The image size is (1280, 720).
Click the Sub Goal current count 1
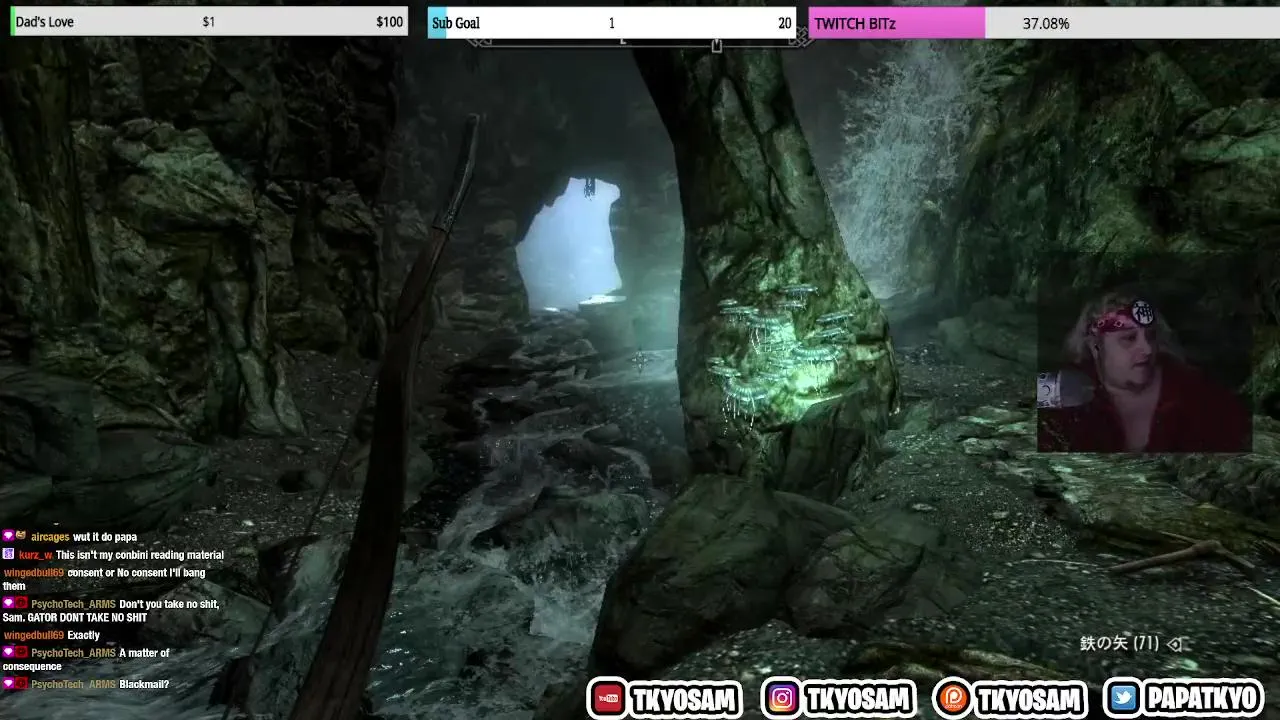[x=611, y=23]
